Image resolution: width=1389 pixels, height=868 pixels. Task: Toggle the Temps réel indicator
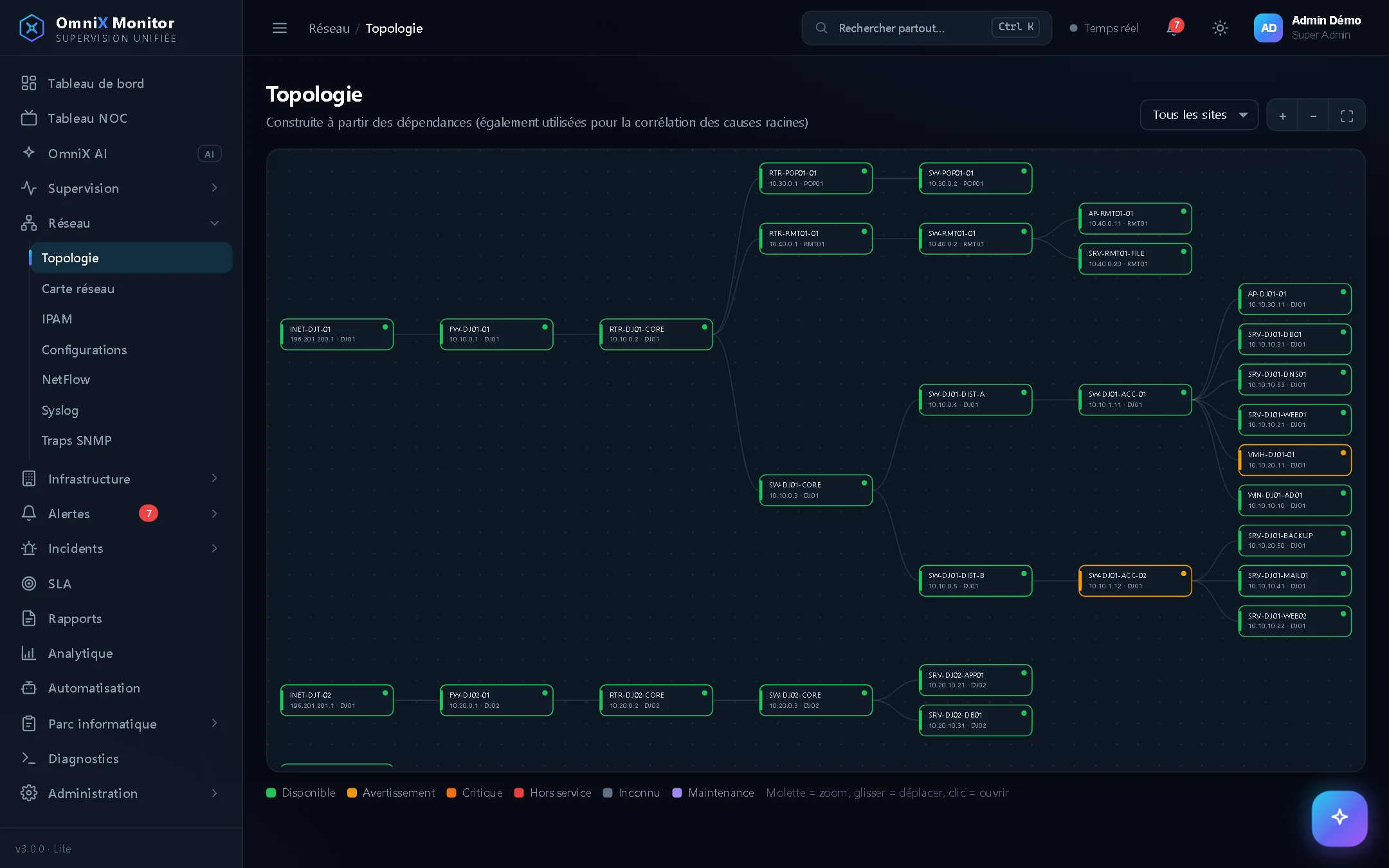(x=1103, y=28)
